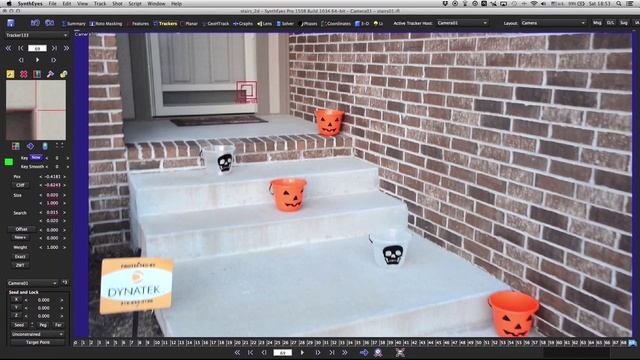Step forward one frame in tracker panel
The height and width of the screenshot is (360, 640).
pyautogui.click(x=53, y=60)
